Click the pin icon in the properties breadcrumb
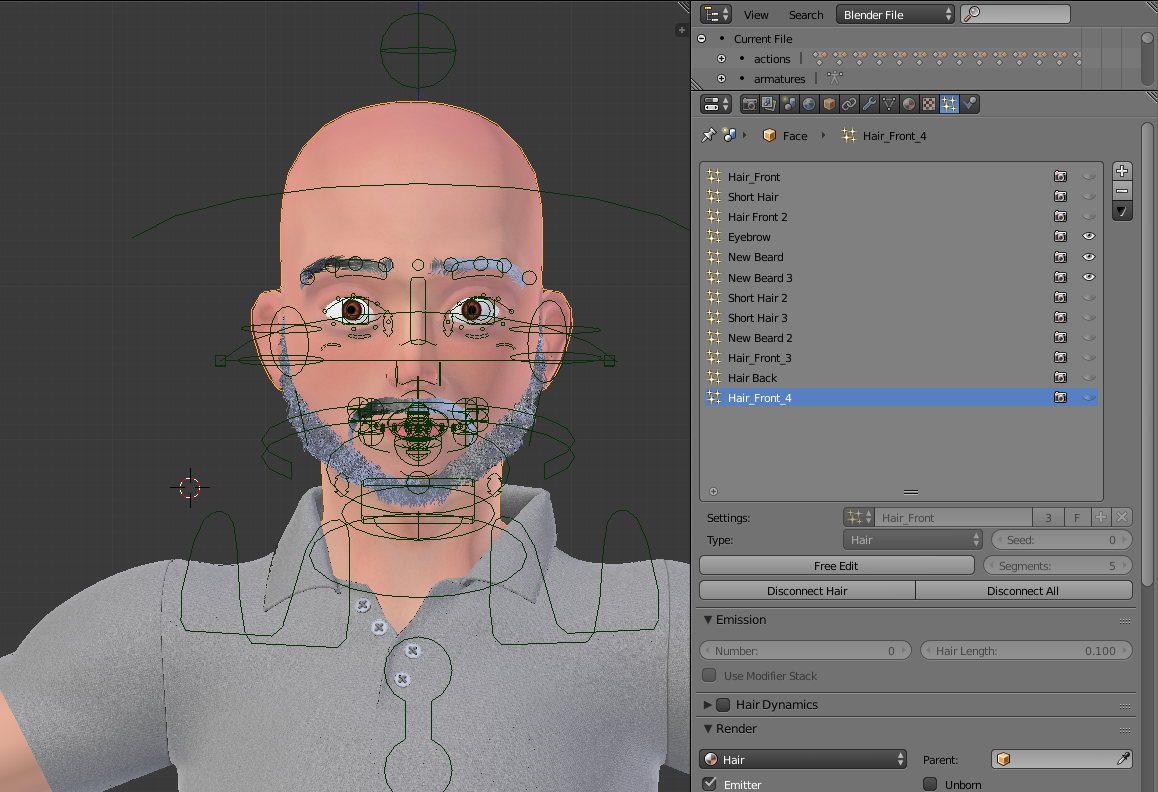 point(708,135)
